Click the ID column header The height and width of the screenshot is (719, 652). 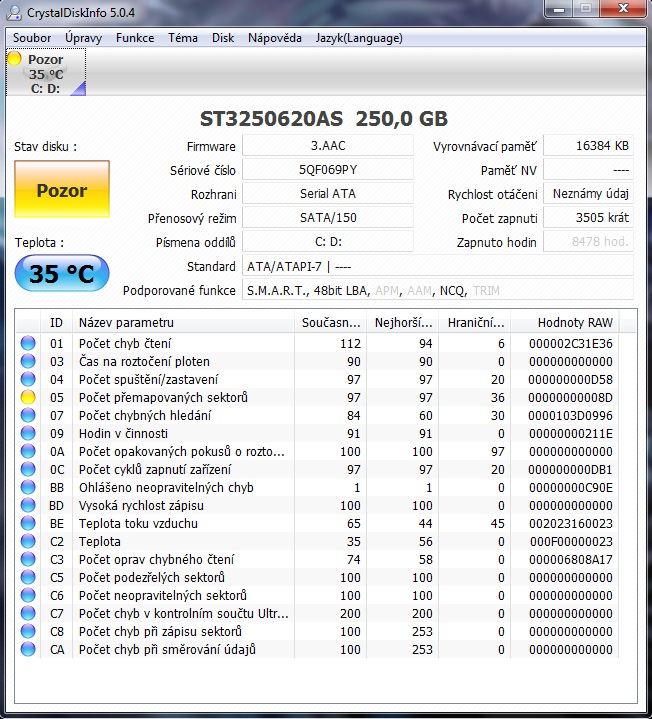pyautogui.click(x=56, y=322)
